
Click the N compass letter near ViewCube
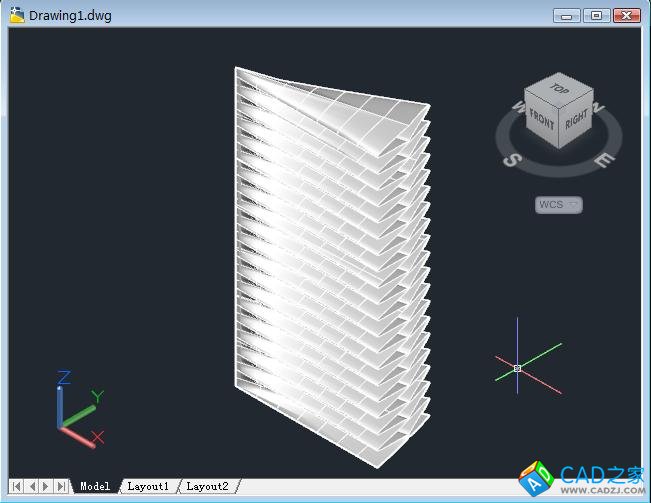(x=598, y=108)
